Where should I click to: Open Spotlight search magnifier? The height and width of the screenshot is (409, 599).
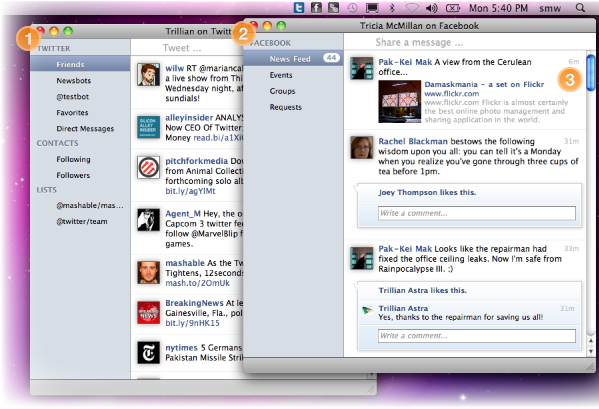[x=580, y=8]
